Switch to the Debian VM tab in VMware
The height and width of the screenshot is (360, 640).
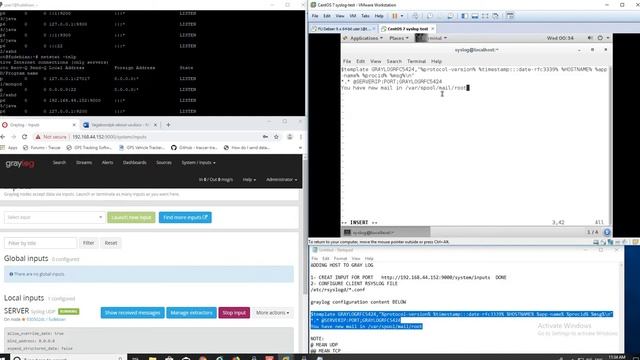click(x=343, y=29)
